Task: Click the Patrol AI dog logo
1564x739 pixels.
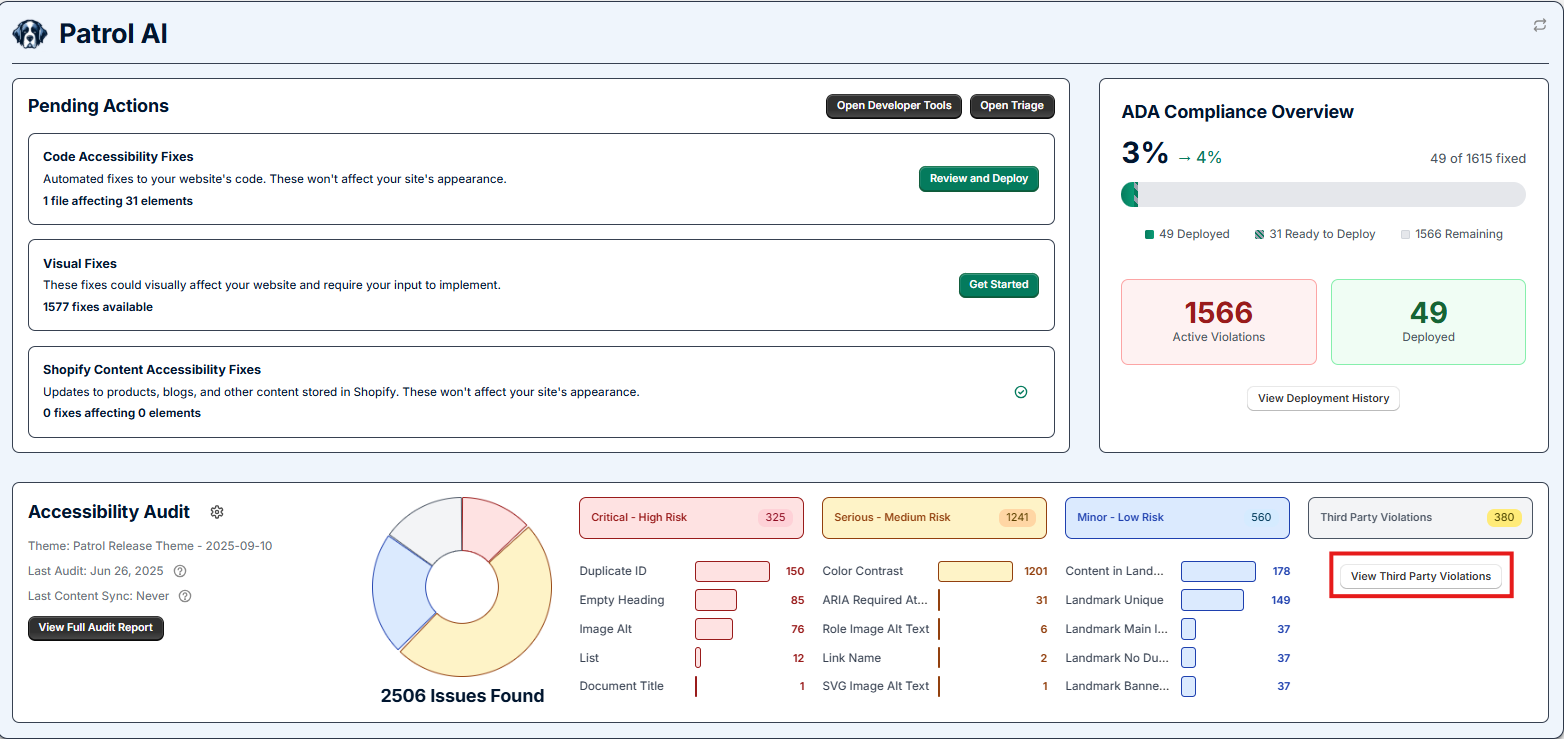Action: (x=29, y=35)
